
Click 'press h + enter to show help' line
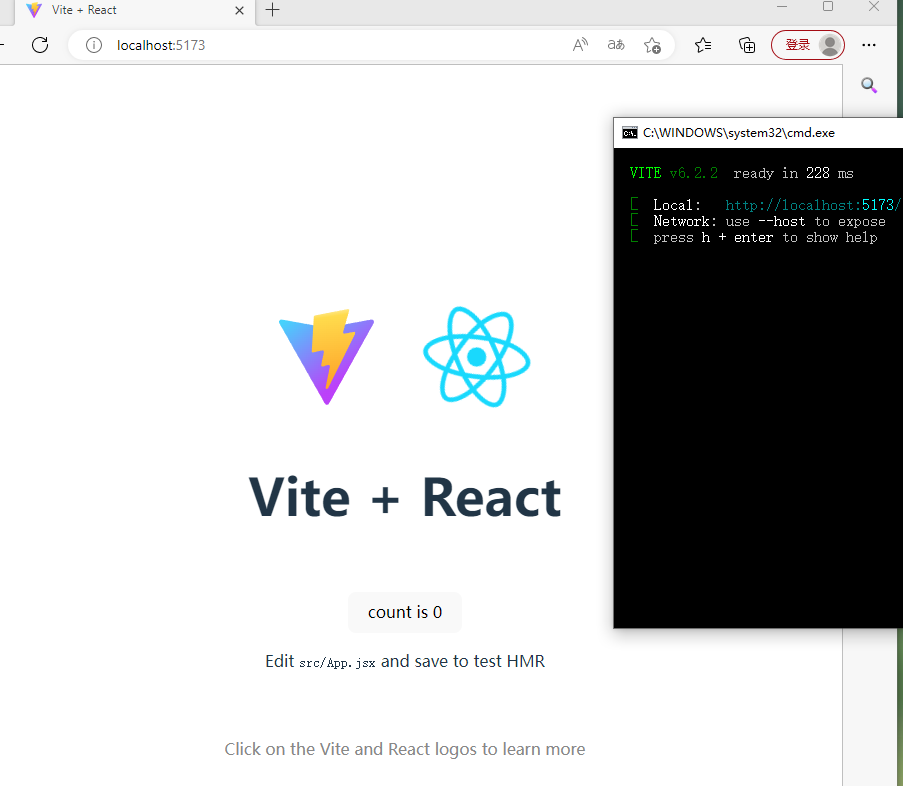[x=765, y=238]
